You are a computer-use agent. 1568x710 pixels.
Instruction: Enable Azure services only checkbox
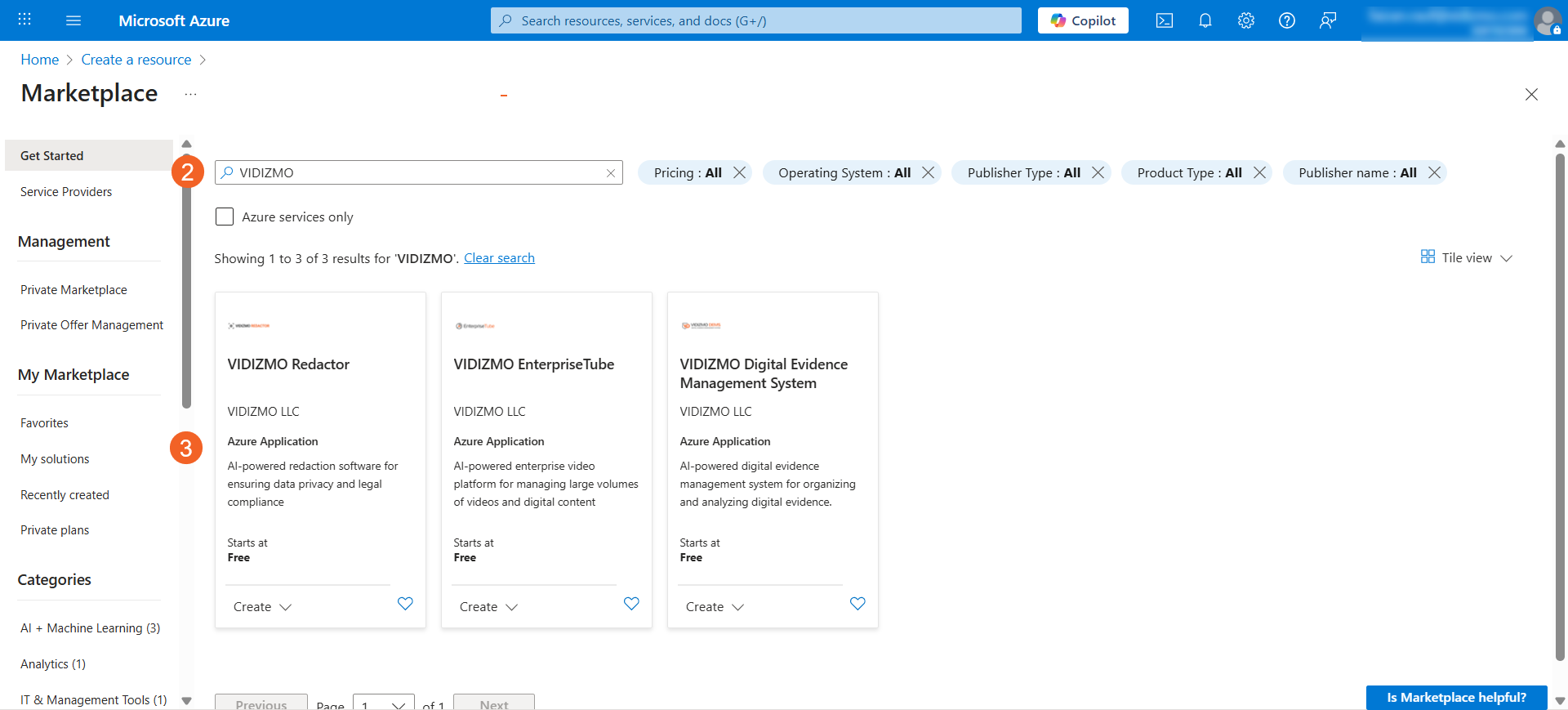pyautogui.click(x=225, y=217)
